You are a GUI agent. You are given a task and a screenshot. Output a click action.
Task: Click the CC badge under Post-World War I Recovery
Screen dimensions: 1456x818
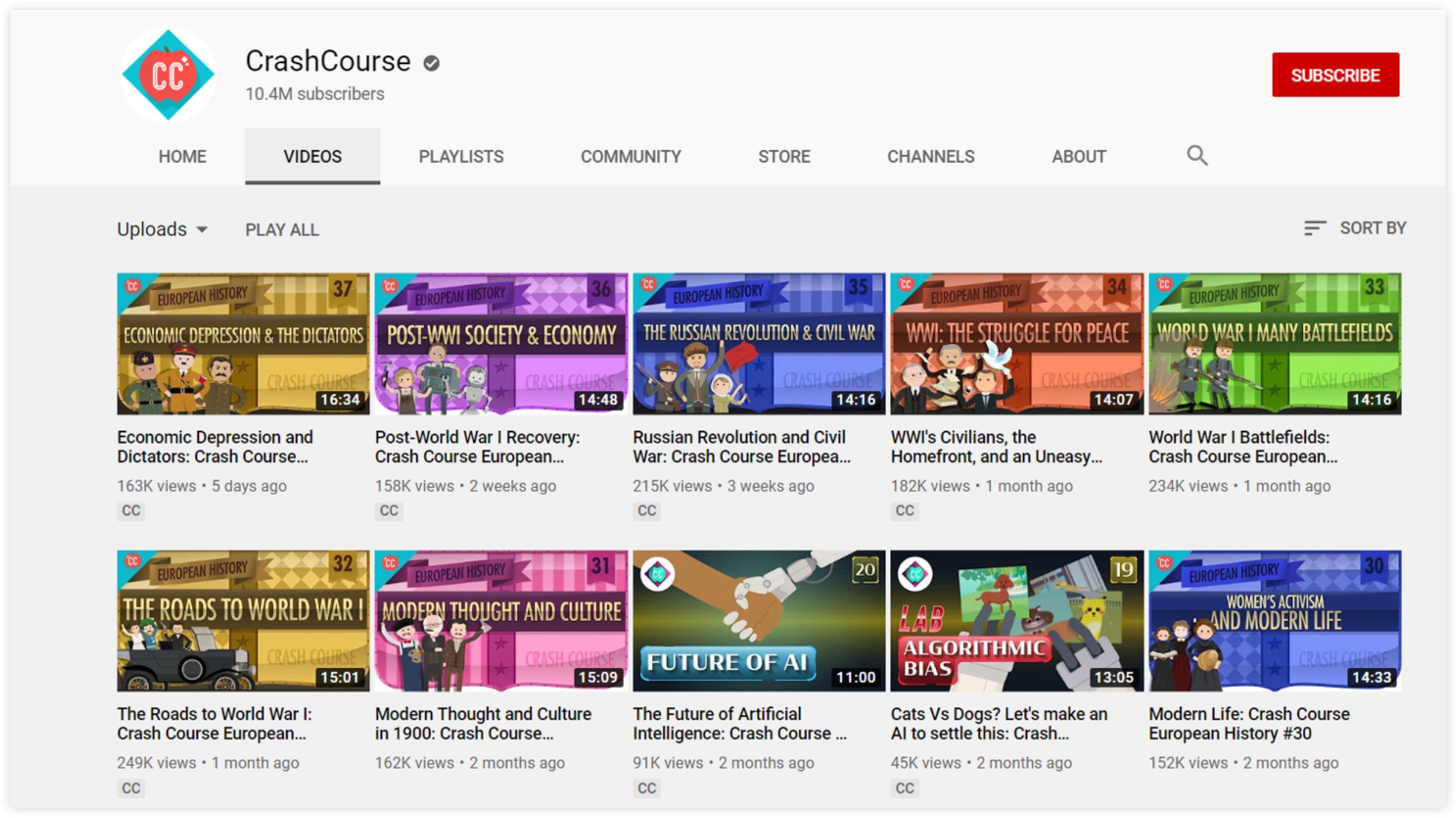click(x=389, y=510)
